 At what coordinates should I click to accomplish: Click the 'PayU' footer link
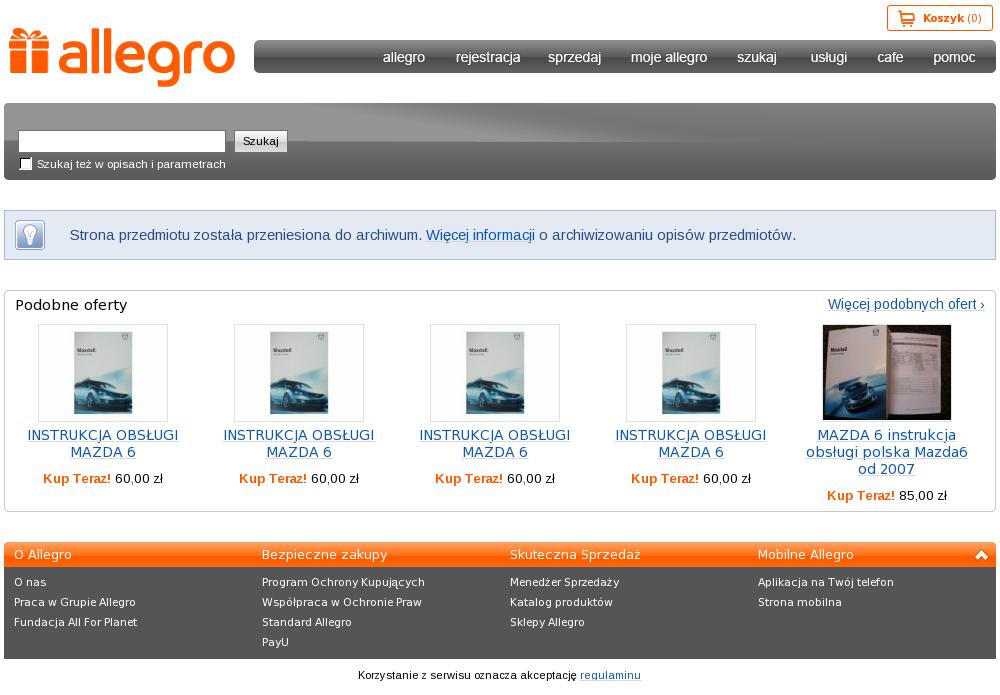(276, 642)
